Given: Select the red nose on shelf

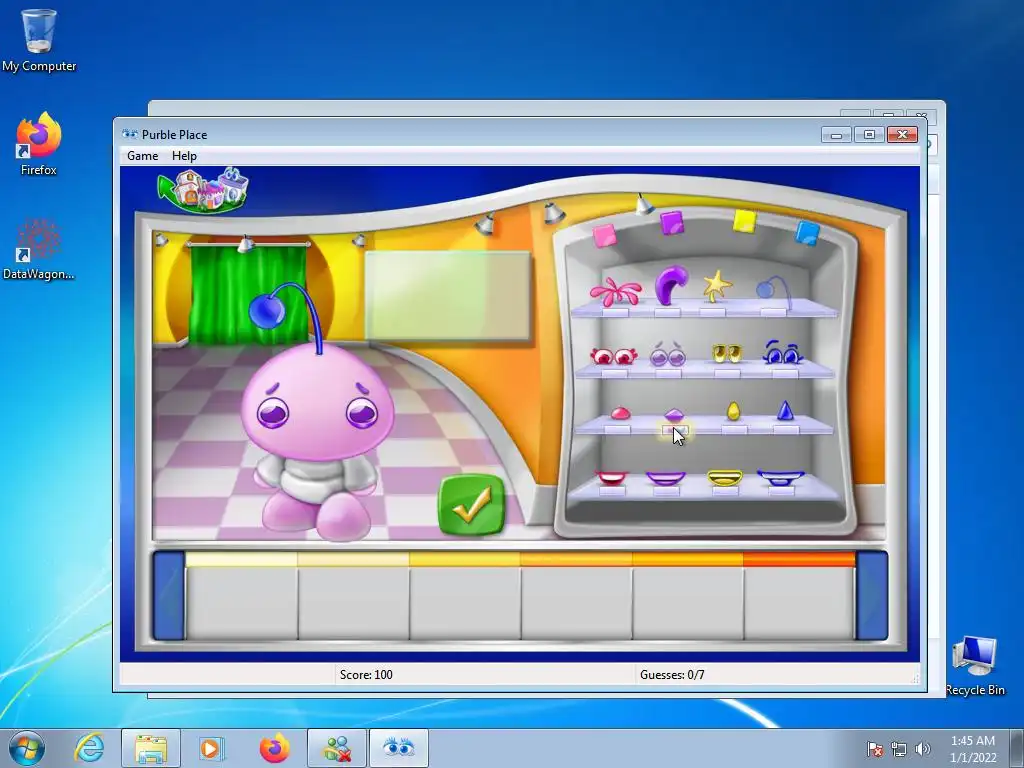Looking at the screenshot, I should click(620, 413).
